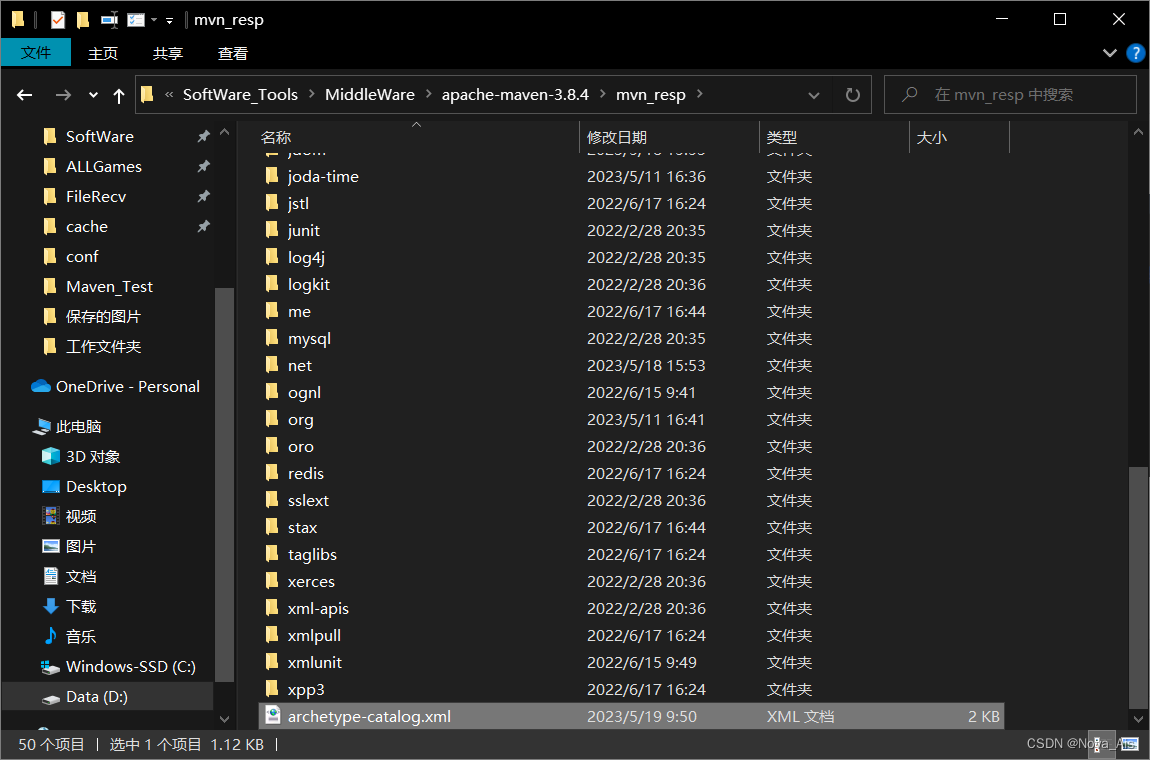Click the Properties quick access icon
1150x760 pixels.
(58, 20)
